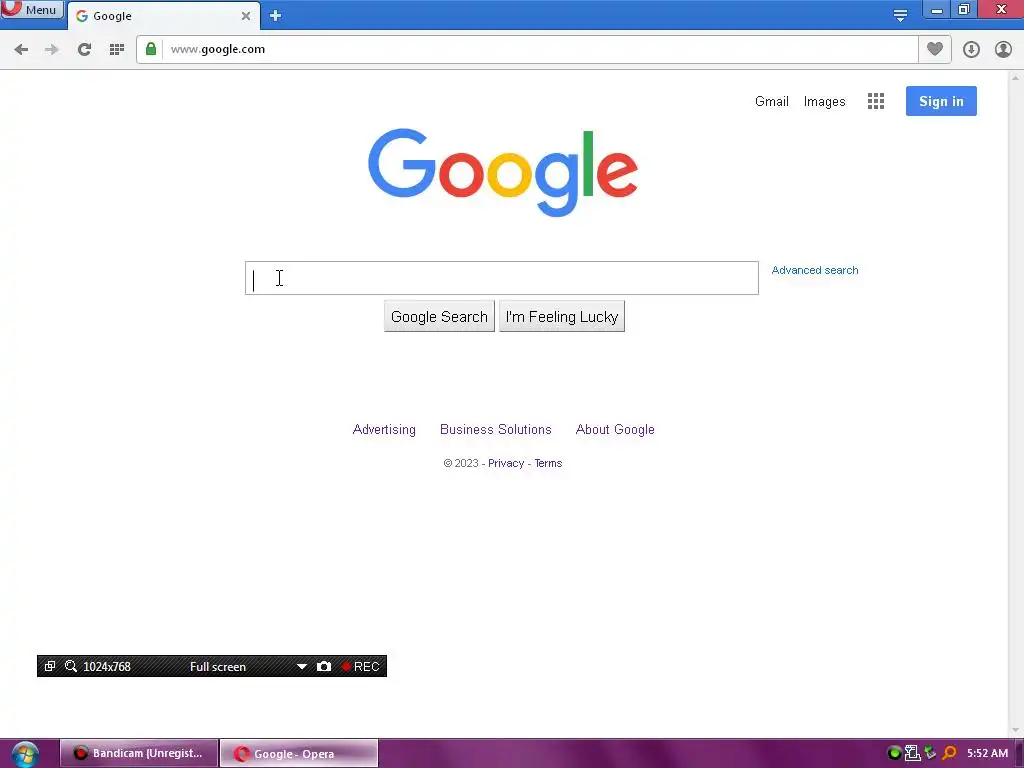Open Images link
This screenshot has width=1024, height=768.
[x=824, y=101]
